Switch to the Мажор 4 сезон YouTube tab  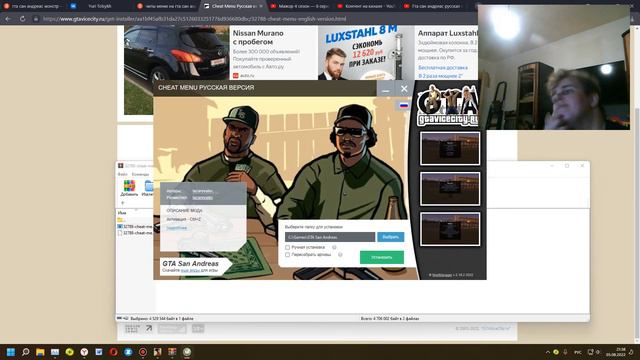coord(300,6)
